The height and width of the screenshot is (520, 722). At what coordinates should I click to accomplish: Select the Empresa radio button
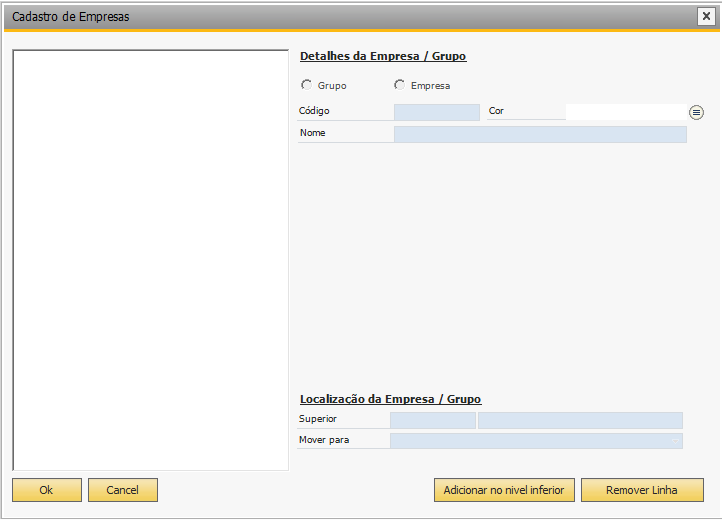click(399, 85)
